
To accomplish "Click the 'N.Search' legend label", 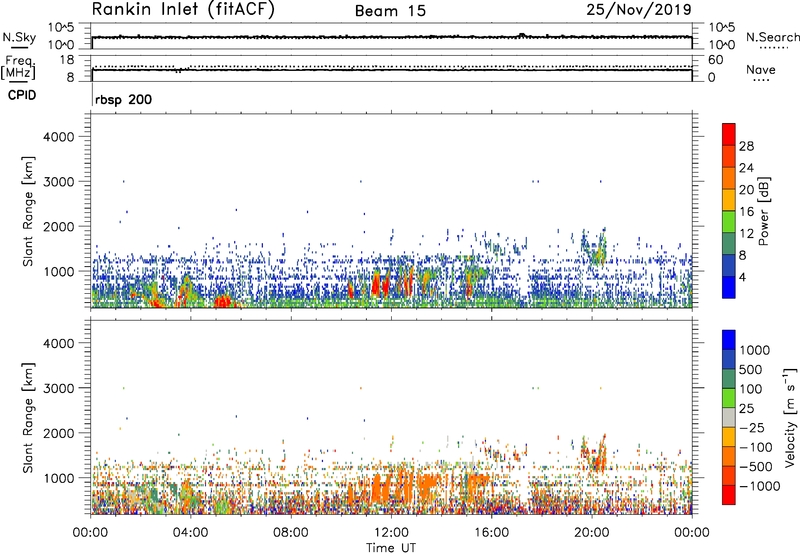I will (772, 37).
